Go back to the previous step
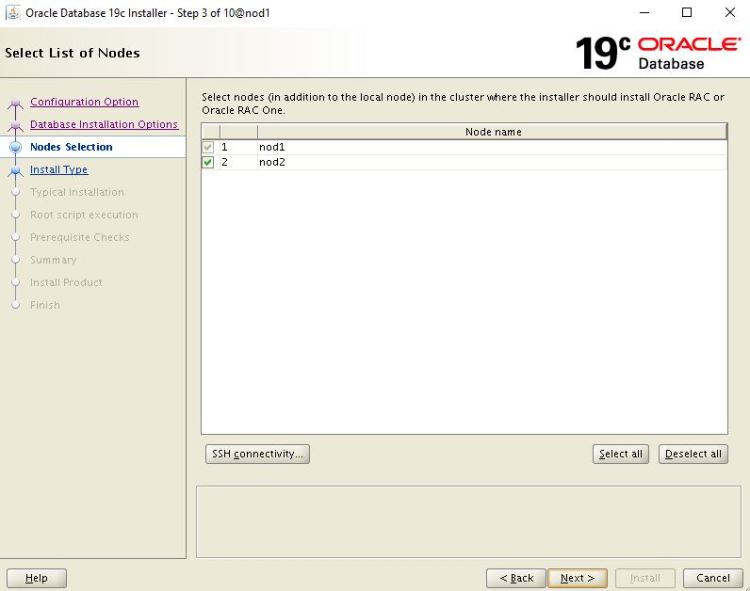This screenshot has height=591, width=750. click(516, 578)
